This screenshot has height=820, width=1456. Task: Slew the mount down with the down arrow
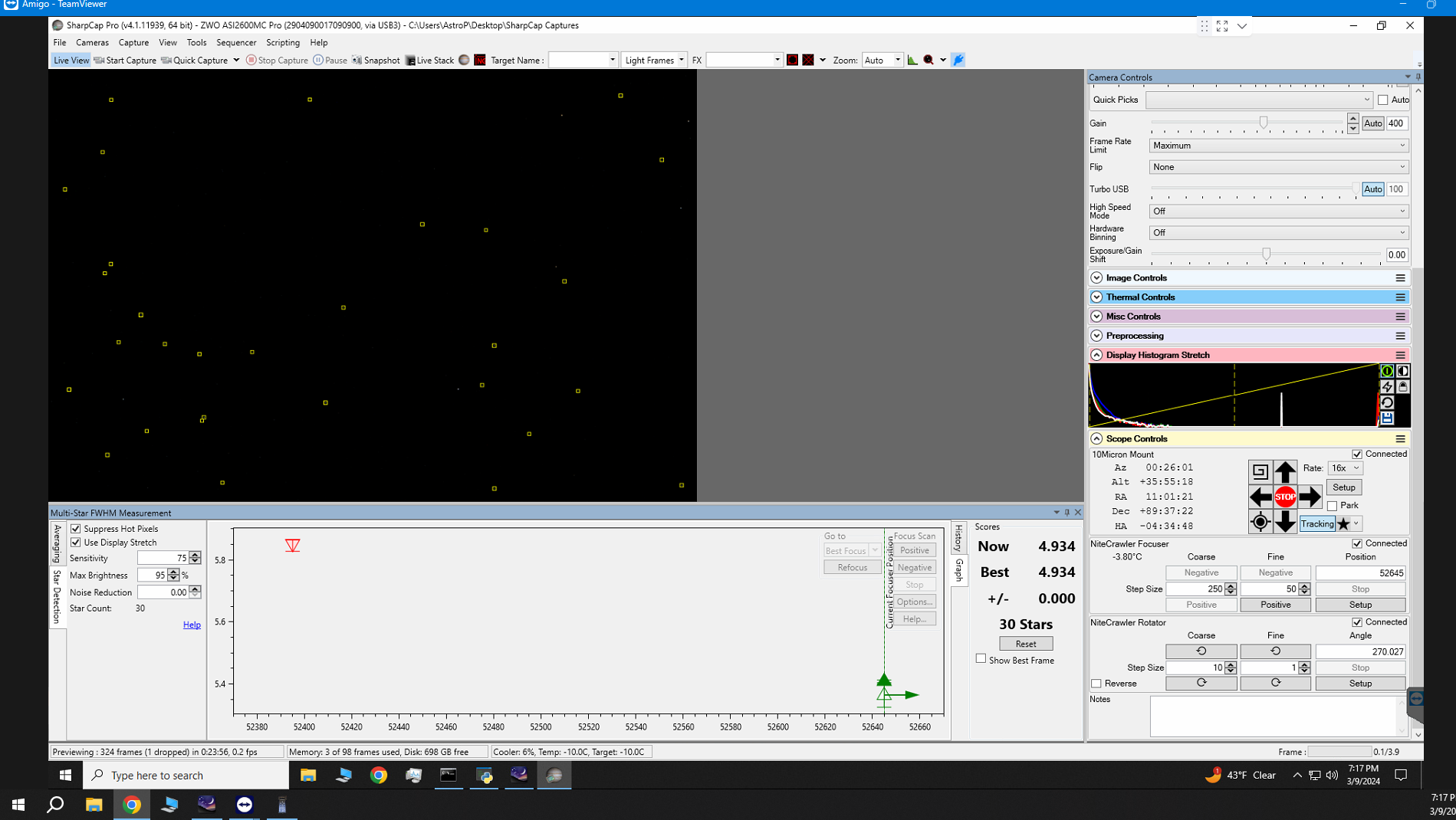[x=1285, y=522]
